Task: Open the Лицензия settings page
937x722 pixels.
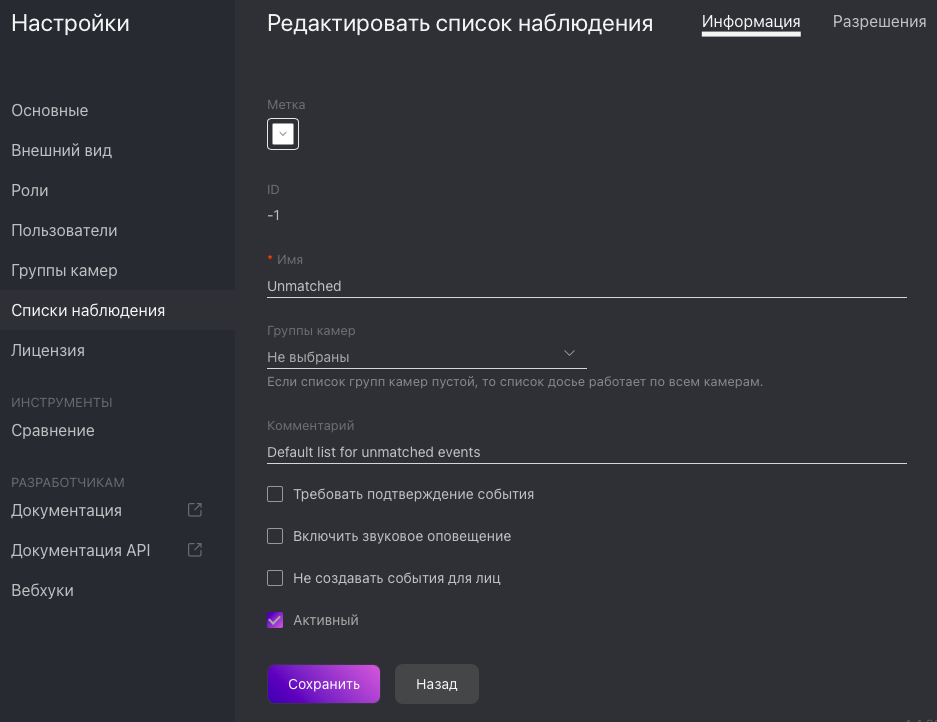Action: pyautogui.click(x=48, y=350)
